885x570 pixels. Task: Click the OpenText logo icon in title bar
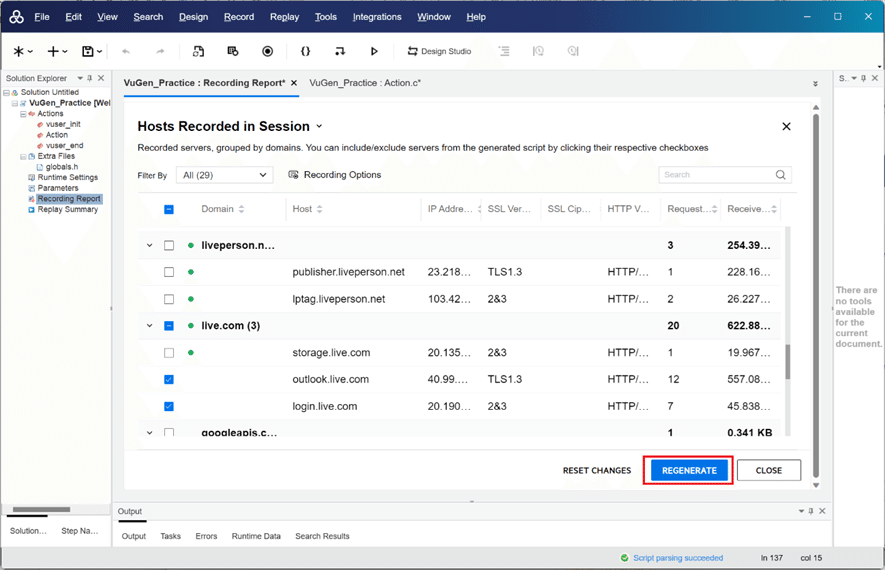(16, 17)
